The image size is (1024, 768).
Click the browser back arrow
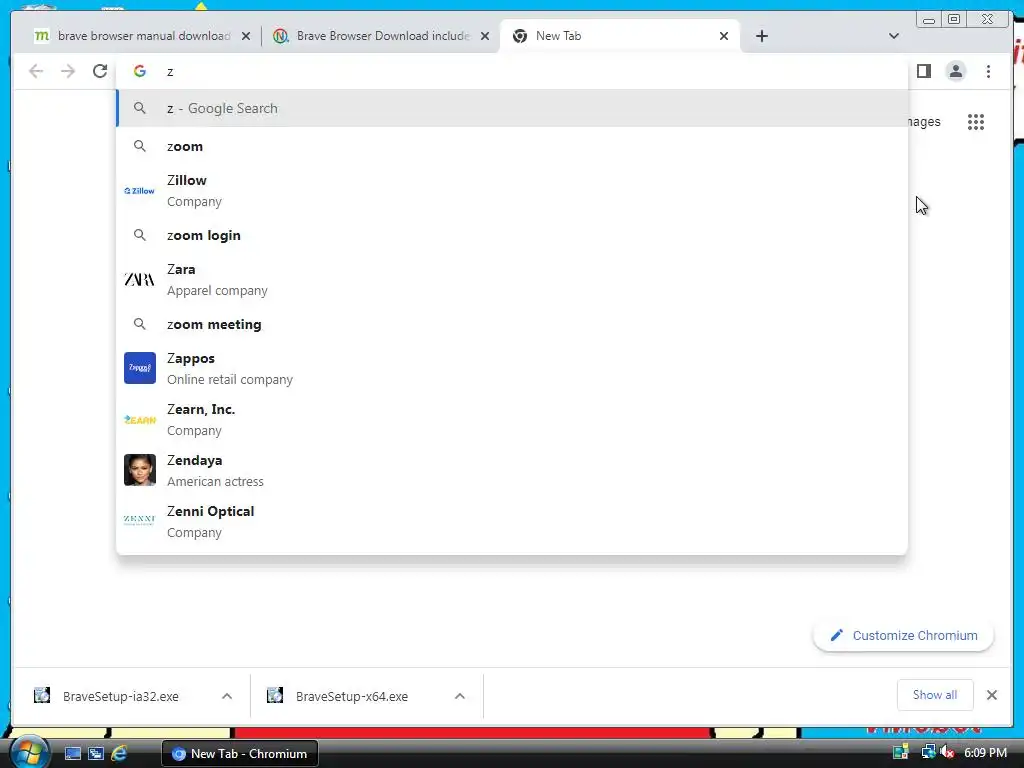pyautogui.click(x=36, y=71)
